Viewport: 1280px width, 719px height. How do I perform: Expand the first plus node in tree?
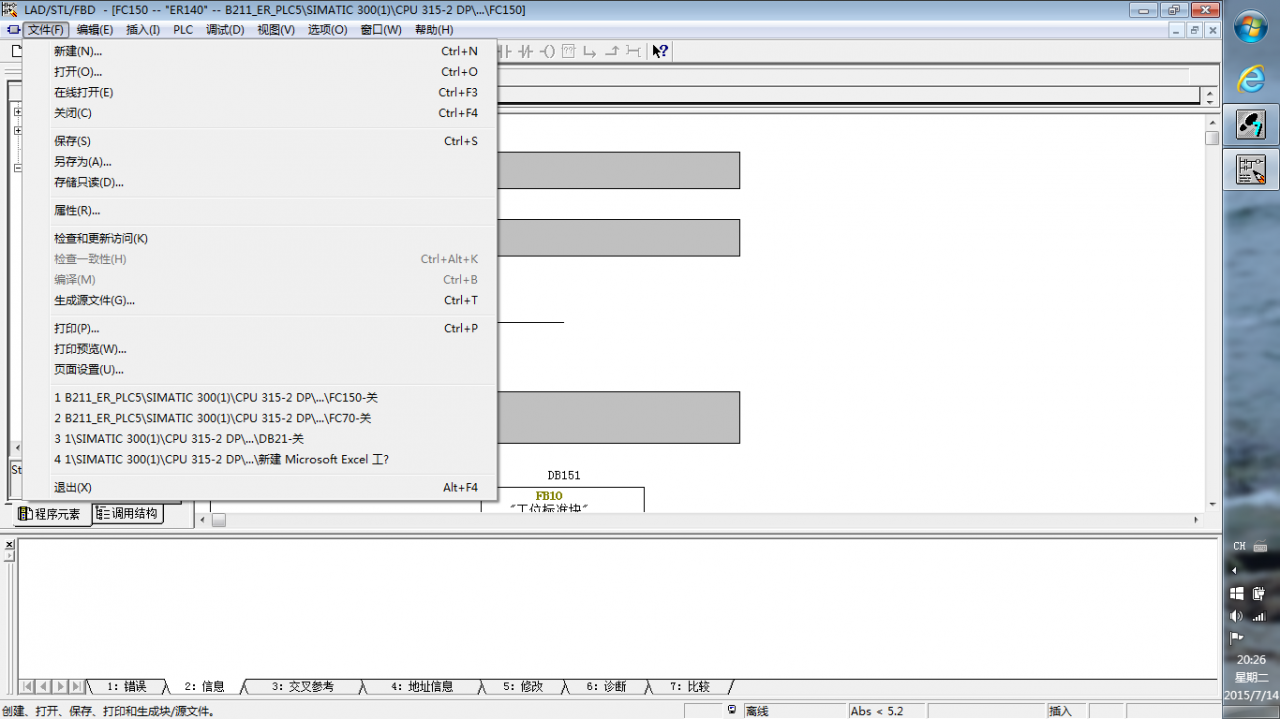pos(17,111)
